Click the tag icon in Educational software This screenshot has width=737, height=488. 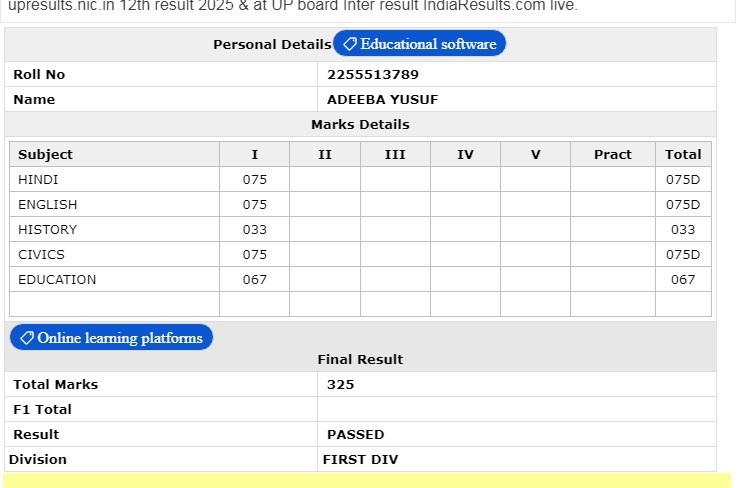[350, 44]
